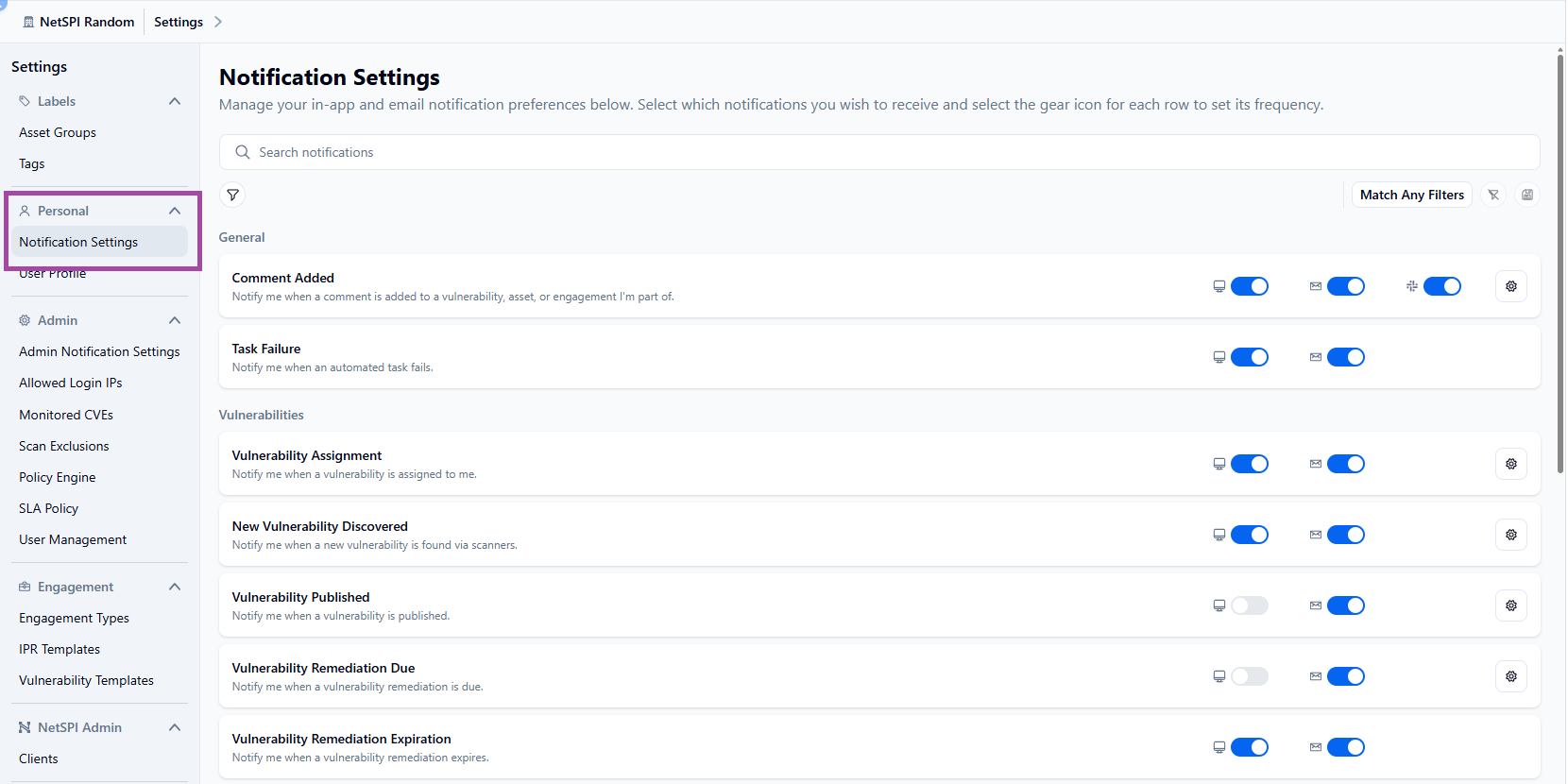Click the page vertical scrollbar
1568x784 pixels.
tap(1560, 264)
